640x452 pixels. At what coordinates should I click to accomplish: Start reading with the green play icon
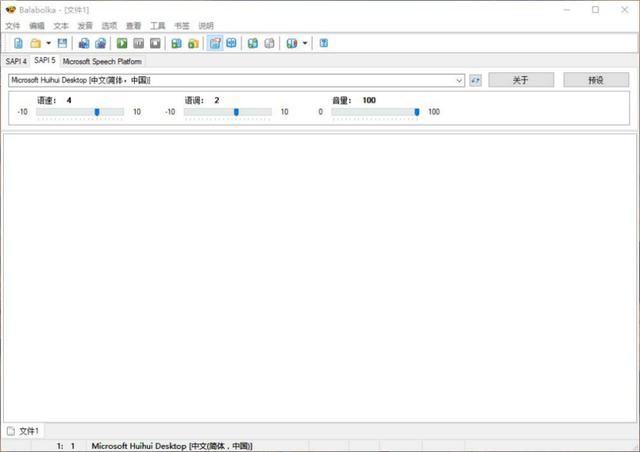122,43
